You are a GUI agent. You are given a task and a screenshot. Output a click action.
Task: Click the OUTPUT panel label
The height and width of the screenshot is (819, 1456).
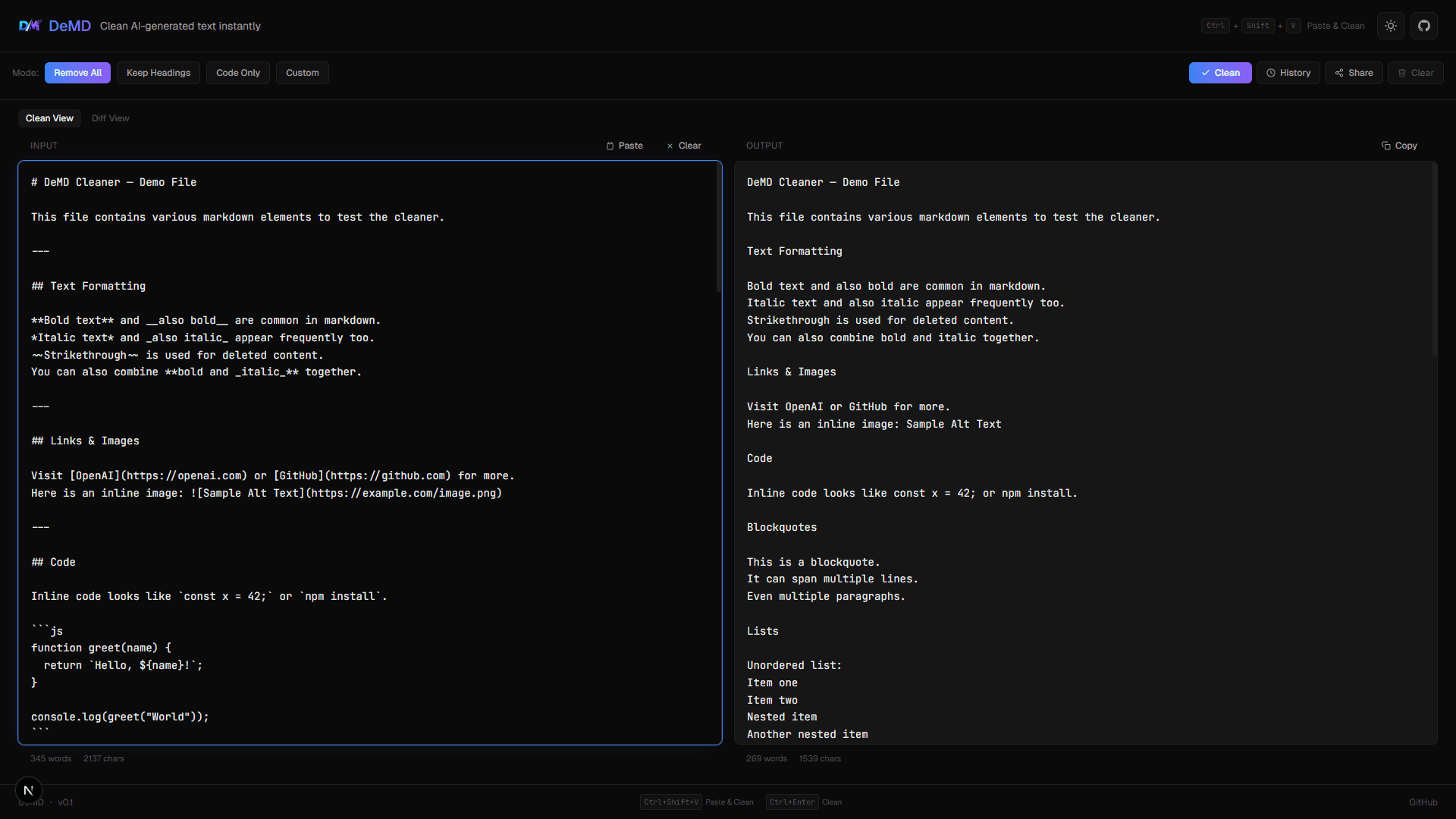tap(764, 146)
